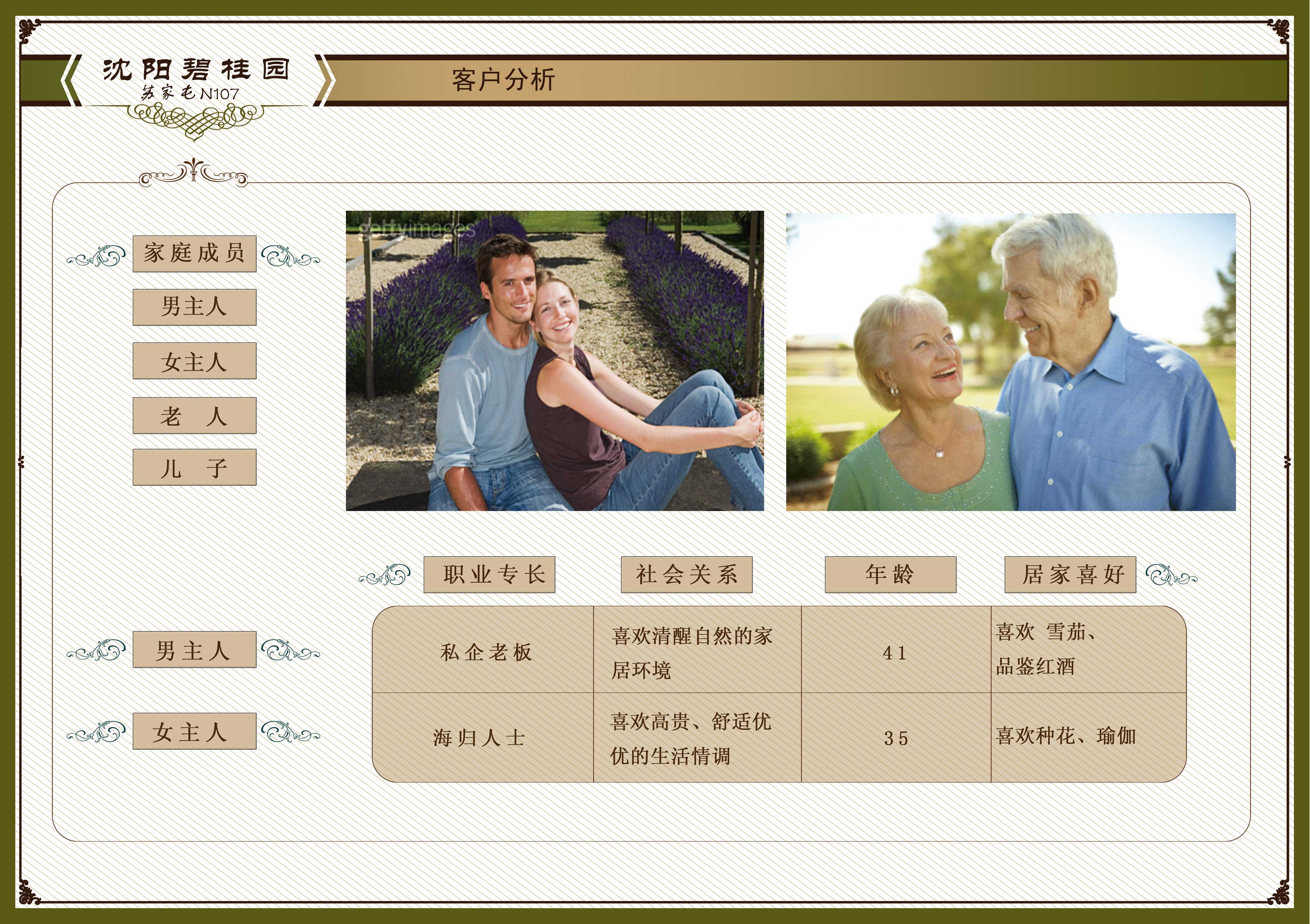Click the 喜欢种花、瑜伽 table cell
The width and height of the screenshot is (1310, 924).
pyautogui.click(x=1065, y=736)
